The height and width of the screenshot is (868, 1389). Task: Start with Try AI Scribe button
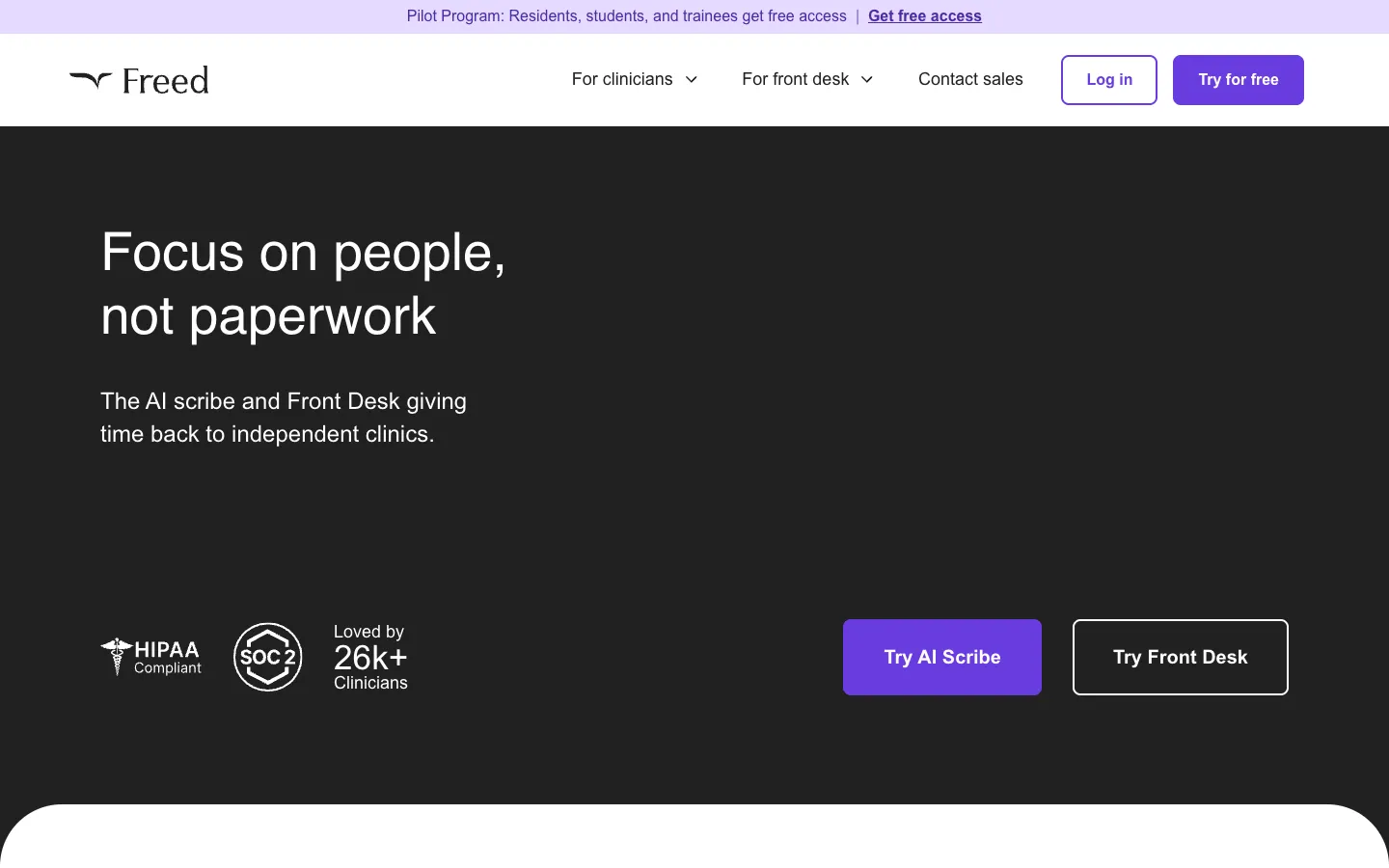click(942, 657)
